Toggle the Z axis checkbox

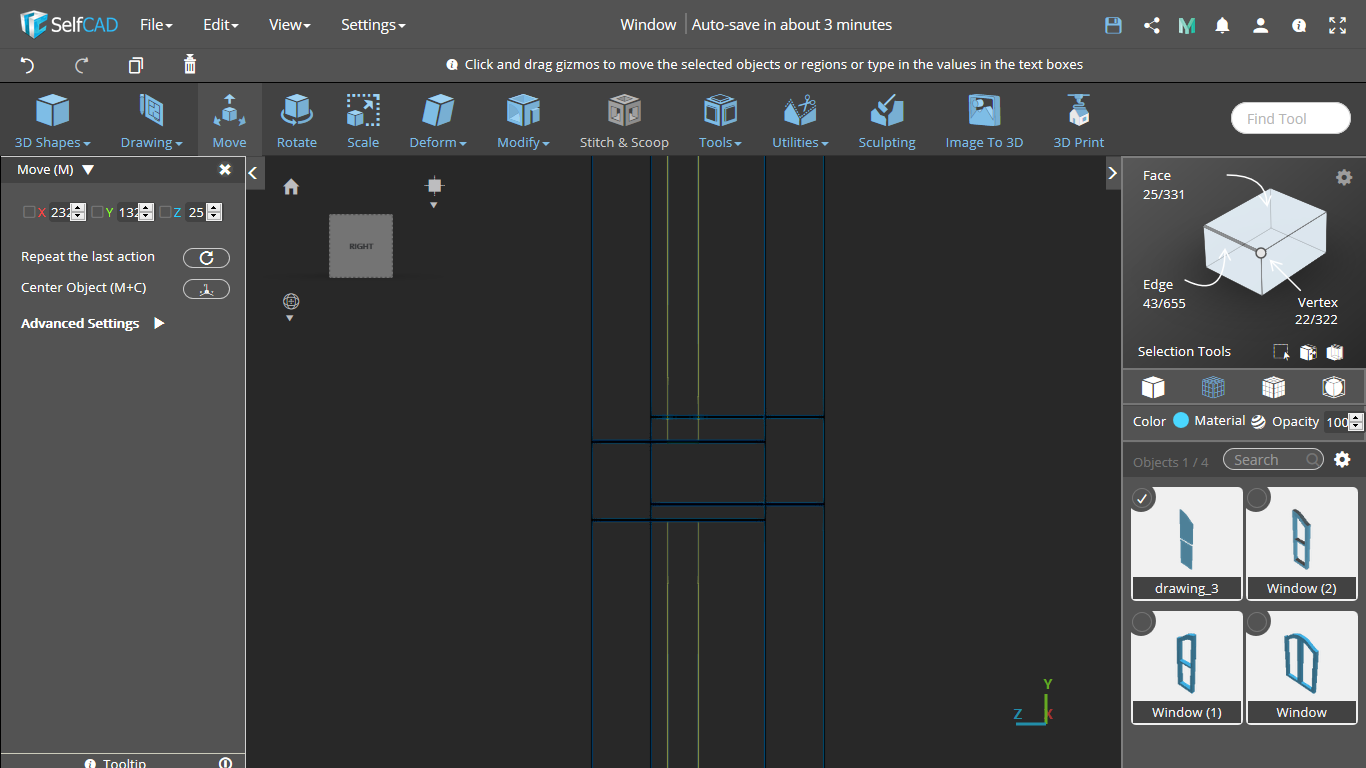coord(165,212)
